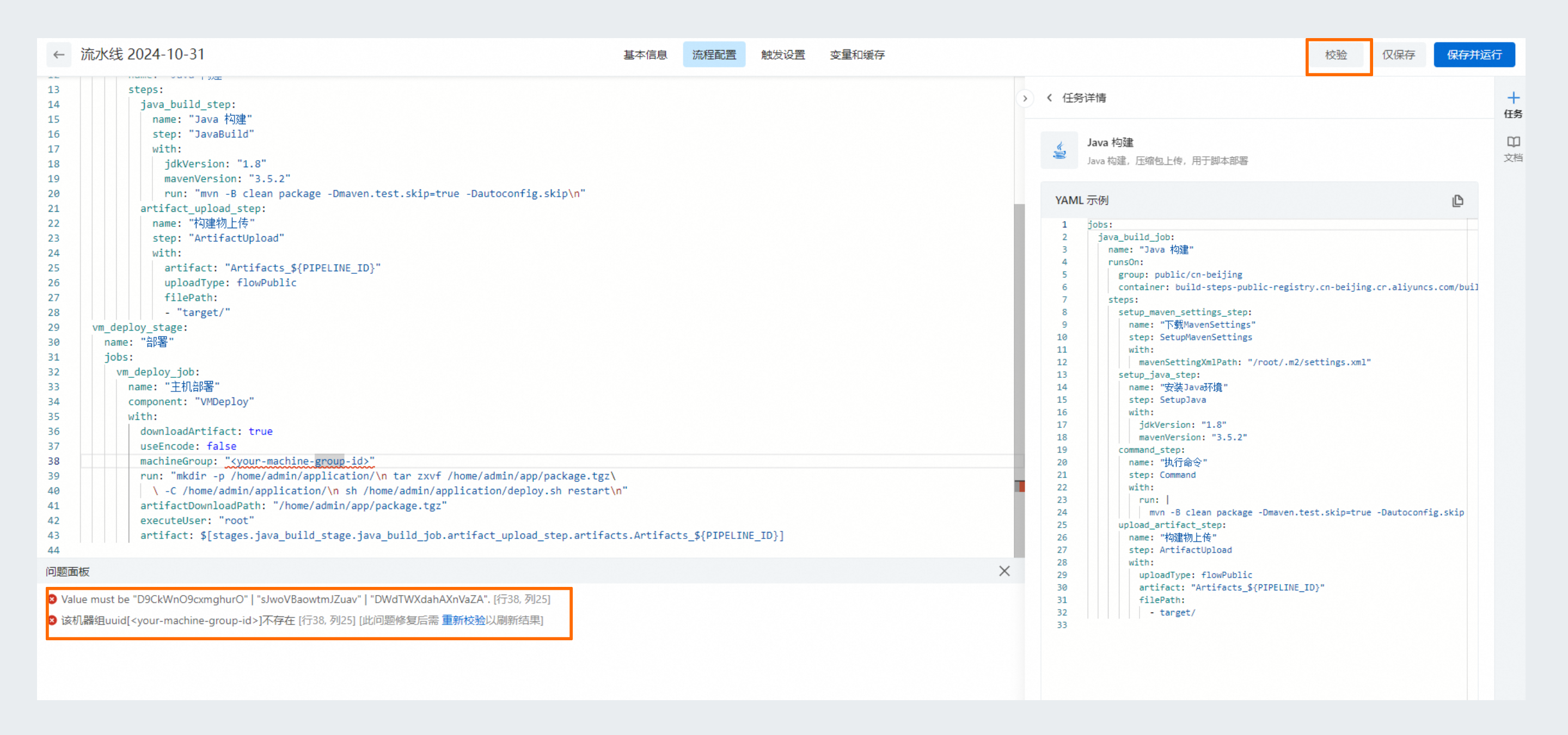Place cursor on 'vm_deploy_stage:' line
This screenshot has width=1568, height=735.
140,327
